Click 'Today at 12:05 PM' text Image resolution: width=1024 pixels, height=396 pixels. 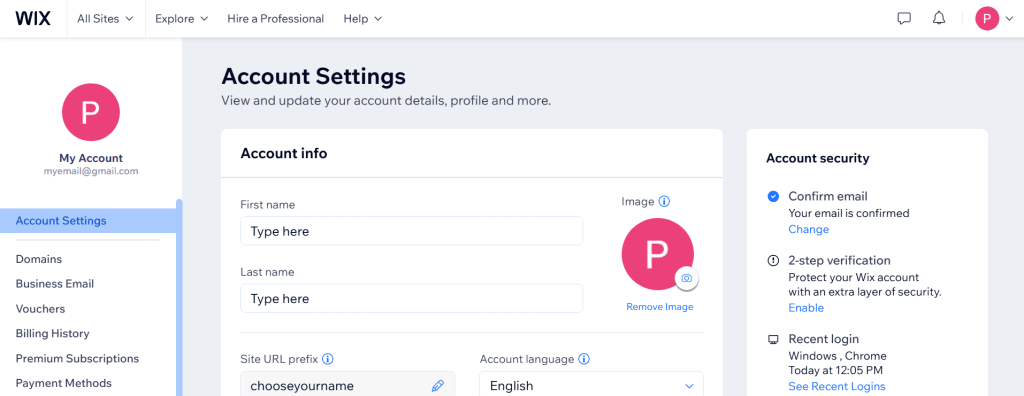coord(835,371)
